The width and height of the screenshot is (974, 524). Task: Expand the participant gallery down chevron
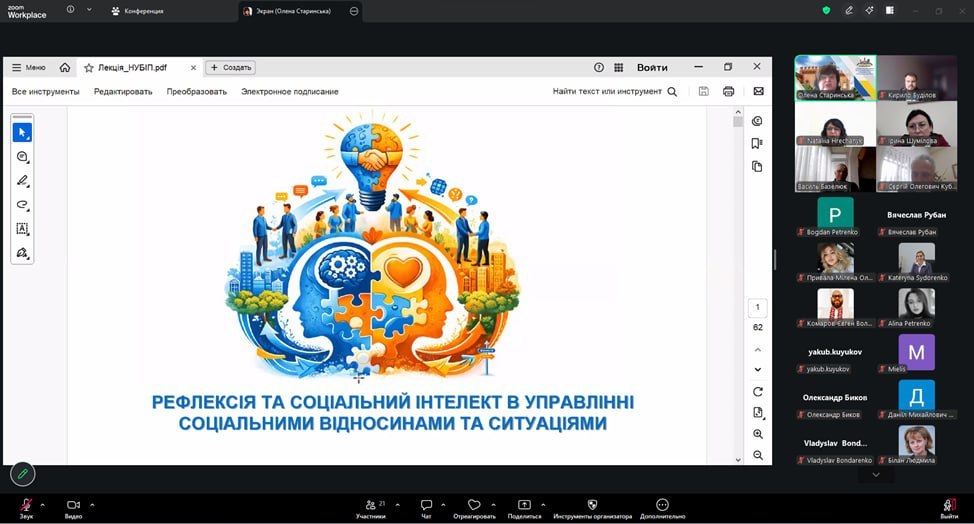click(876, 475)
